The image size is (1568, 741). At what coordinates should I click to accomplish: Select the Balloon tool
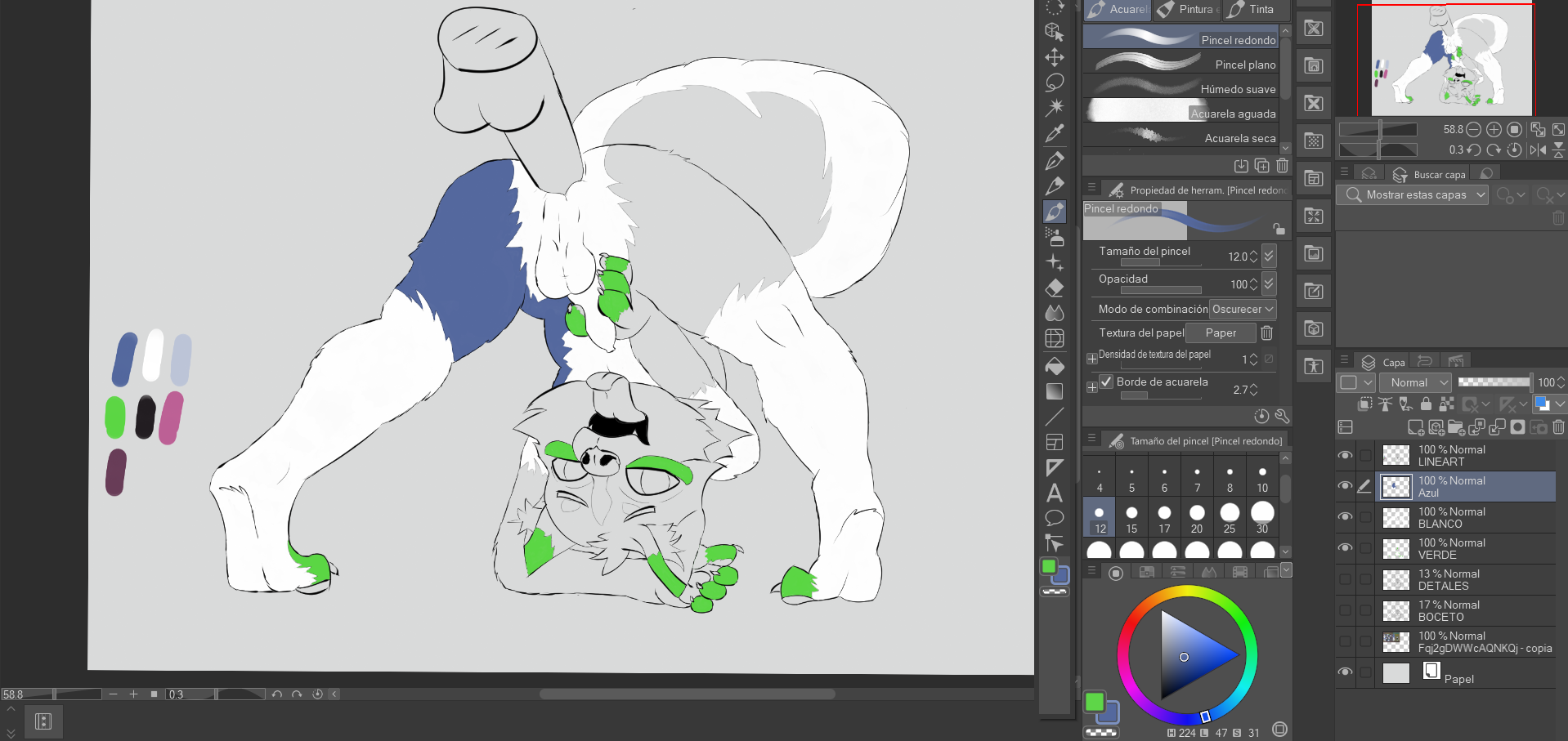click(x=1055, y=518)
